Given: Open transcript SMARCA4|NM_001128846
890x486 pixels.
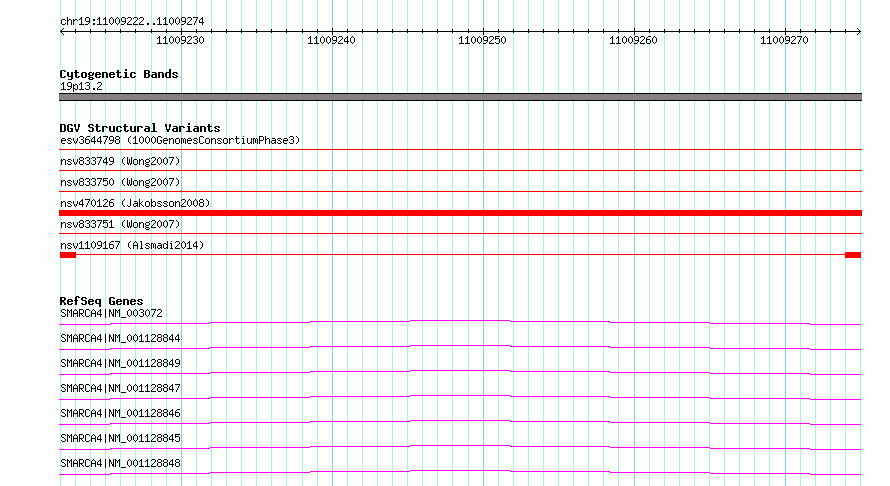Looking at the screenshot, I should click(120, 413).
